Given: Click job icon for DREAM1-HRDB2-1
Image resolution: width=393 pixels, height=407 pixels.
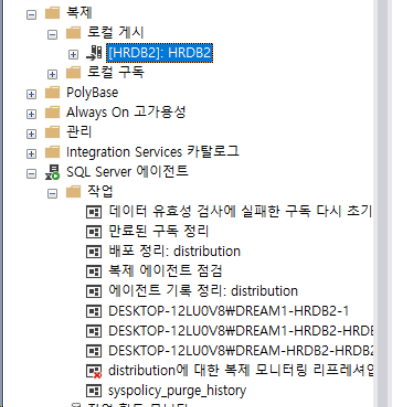Looking at the screenshot, I should click(x=94, y=311).
